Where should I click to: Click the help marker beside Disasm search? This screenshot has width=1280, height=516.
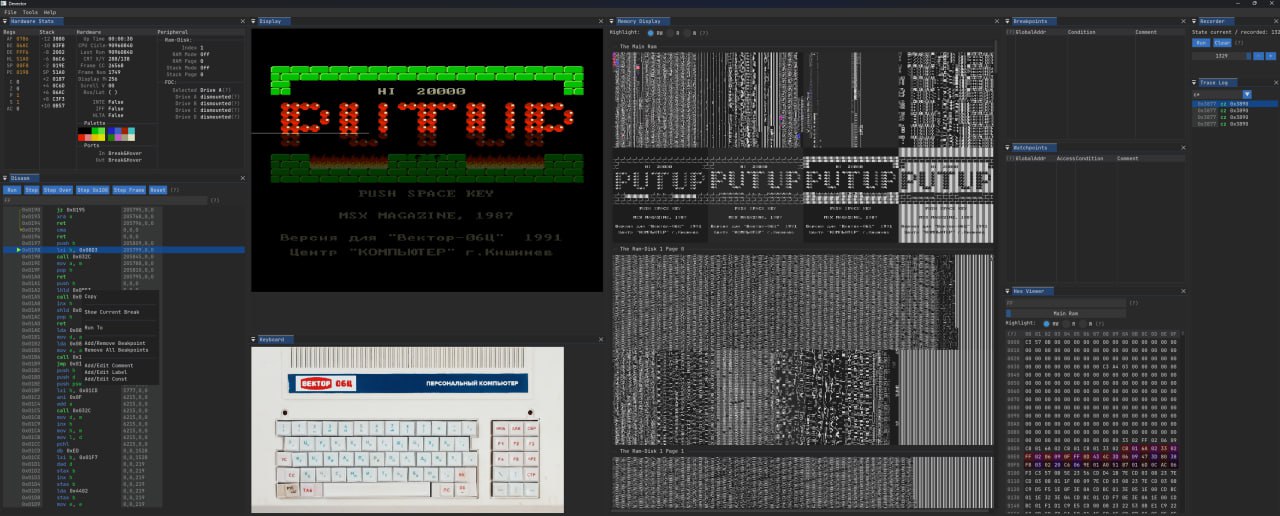pos(215,200)
